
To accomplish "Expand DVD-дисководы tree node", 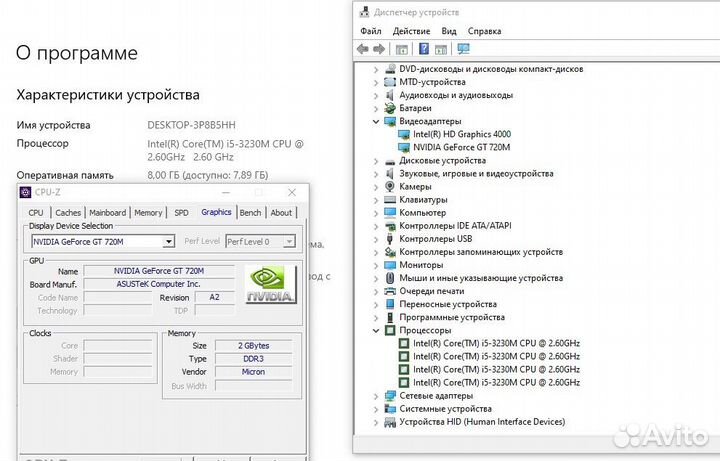I will 376,69.
